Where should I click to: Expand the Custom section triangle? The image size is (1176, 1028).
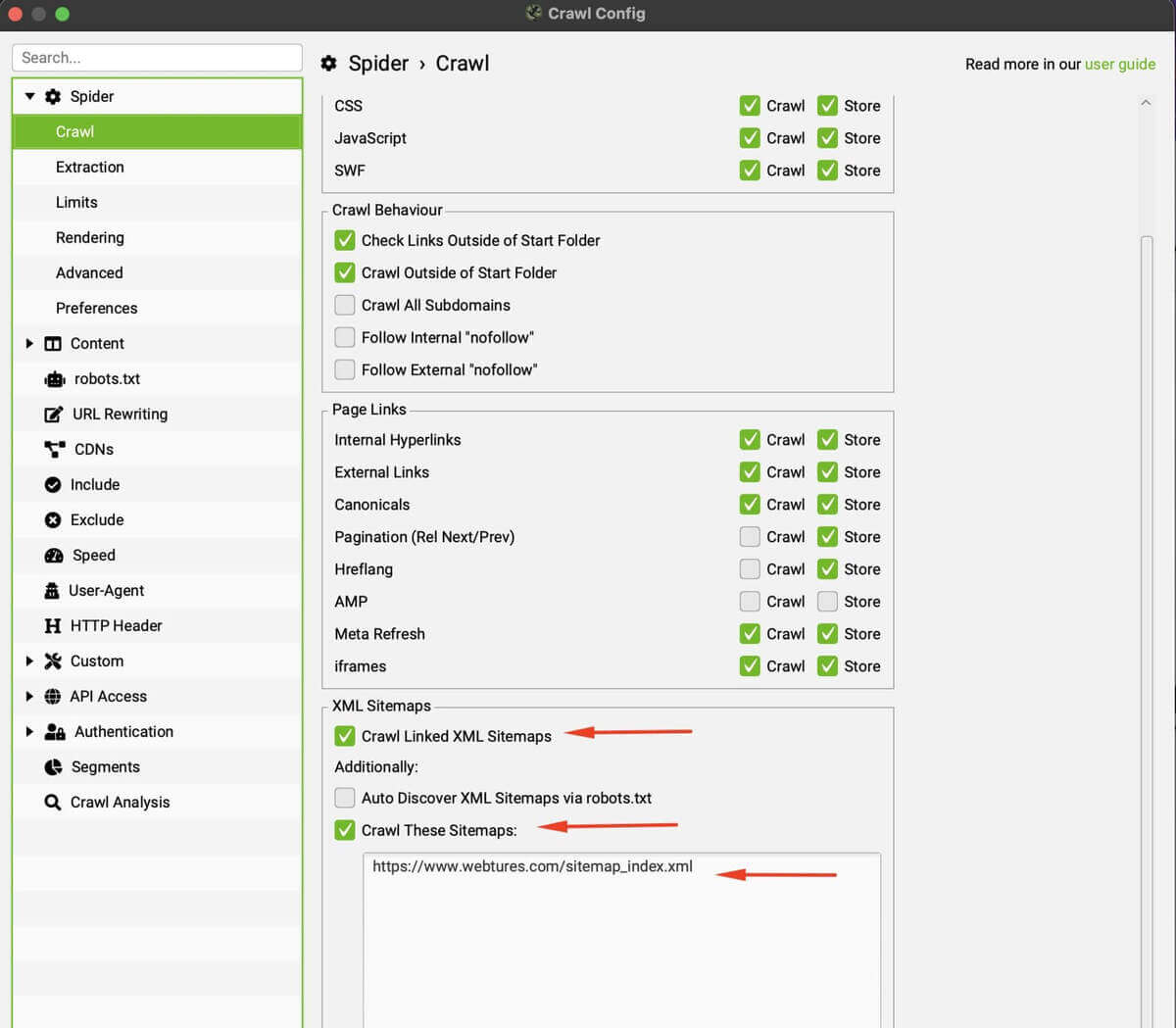[29, 661]
